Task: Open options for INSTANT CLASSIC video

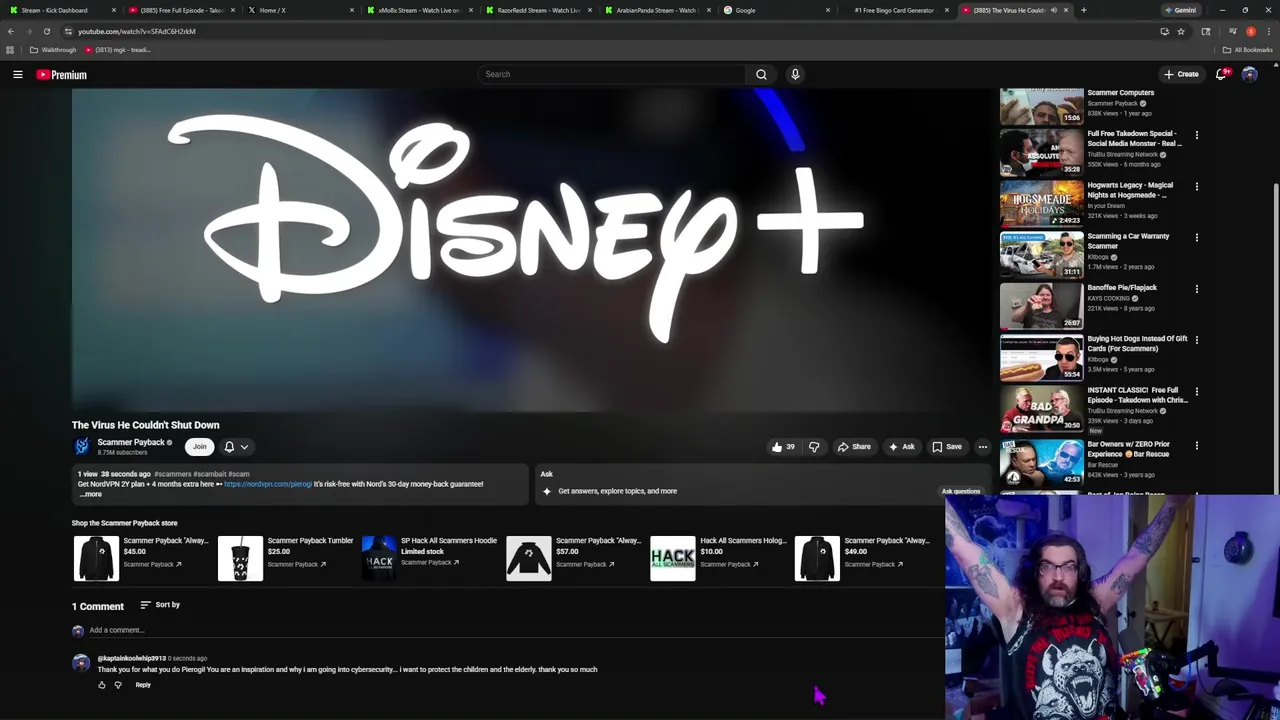Action: tap(1196, 392)
